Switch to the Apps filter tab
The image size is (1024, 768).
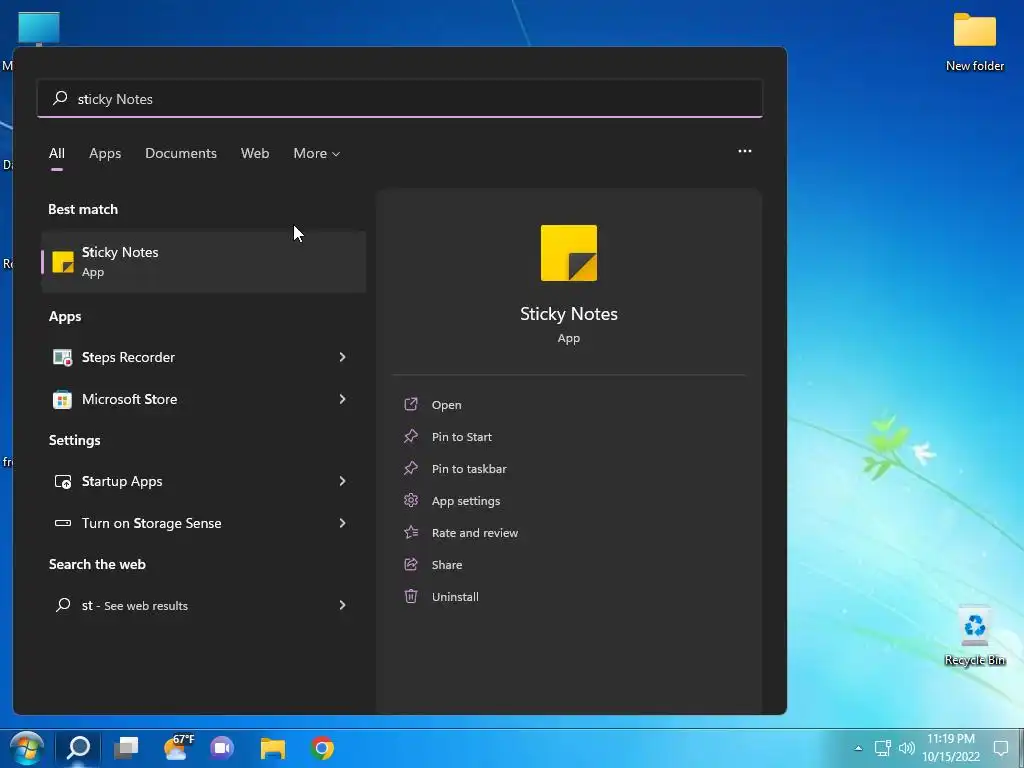[105, 153]
